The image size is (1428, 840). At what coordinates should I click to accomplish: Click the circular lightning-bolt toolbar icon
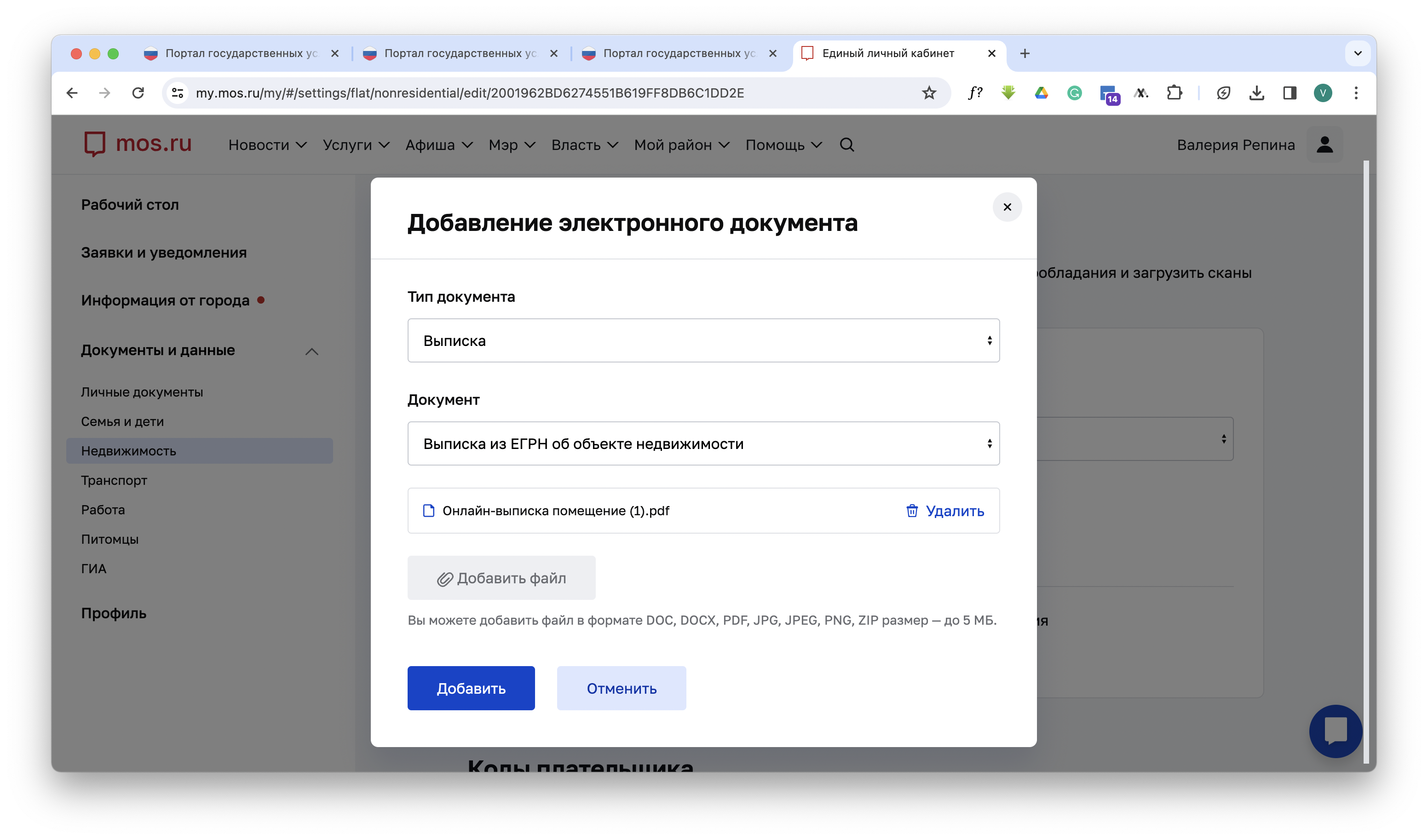click(1223, 93)
